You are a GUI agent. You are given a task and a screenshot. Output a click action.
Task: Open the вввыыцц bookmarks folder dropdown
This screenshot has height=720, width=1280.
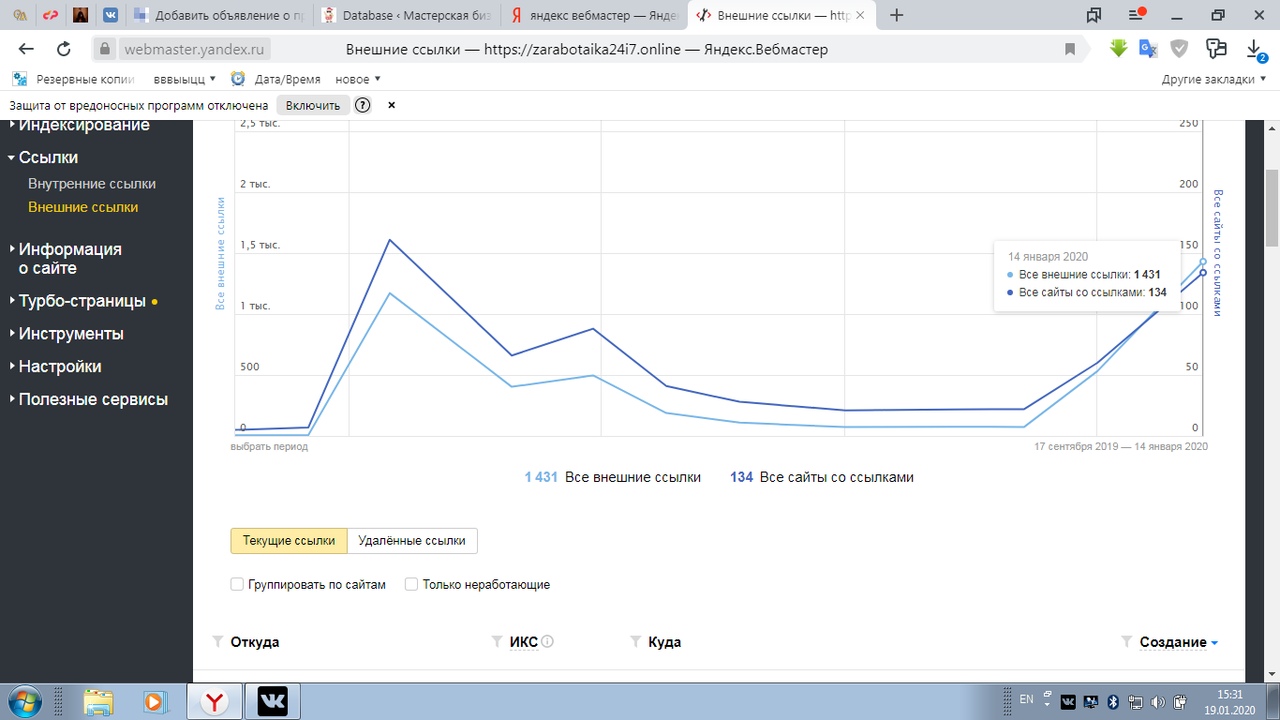tap(185, 79)
